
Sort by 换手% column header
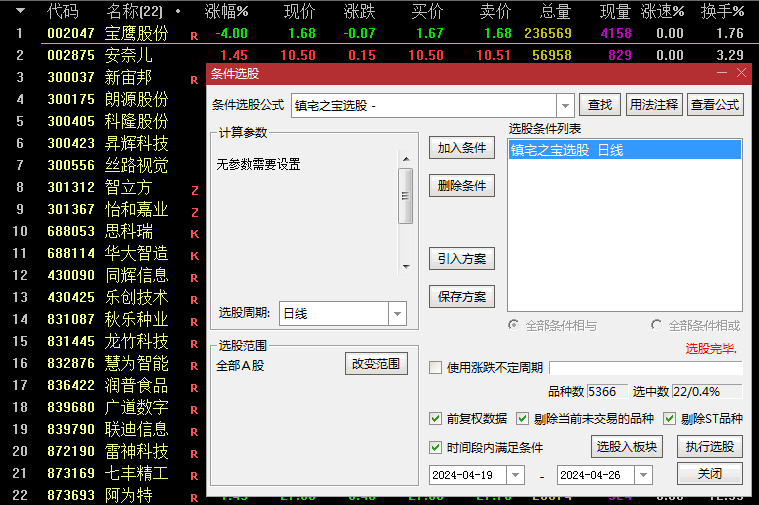point(722,11)
